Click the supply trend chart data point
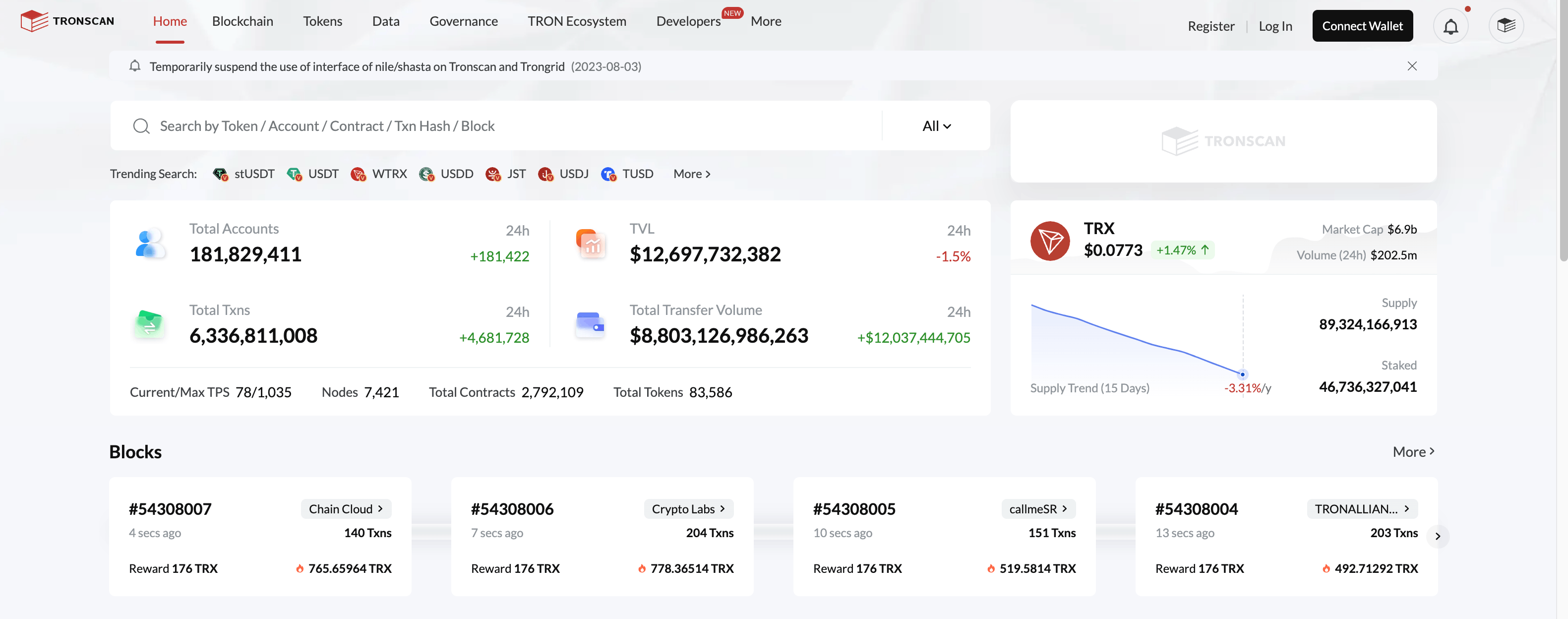Image resolution: width=1568 pixels, height=619 pixels. pos(1242,374)
